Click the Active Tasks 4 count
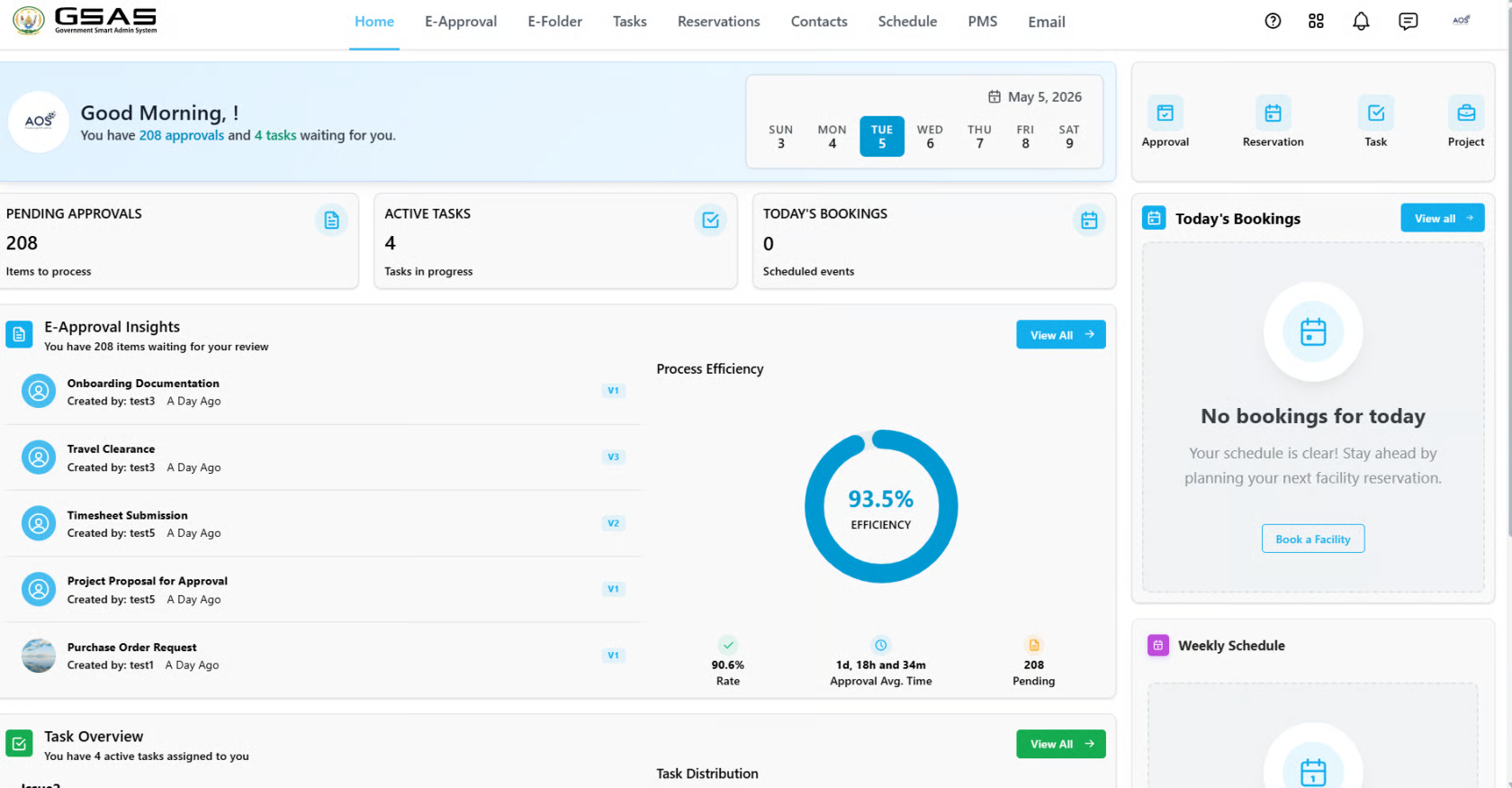 coord(390,243)
